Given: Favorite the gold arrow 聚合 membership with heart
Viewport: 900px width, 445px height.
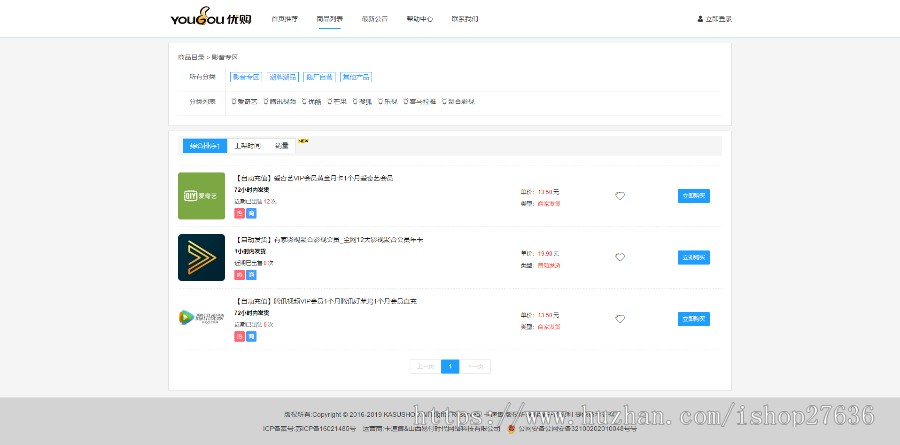Looking at the screenshot, I should point(620,257).
